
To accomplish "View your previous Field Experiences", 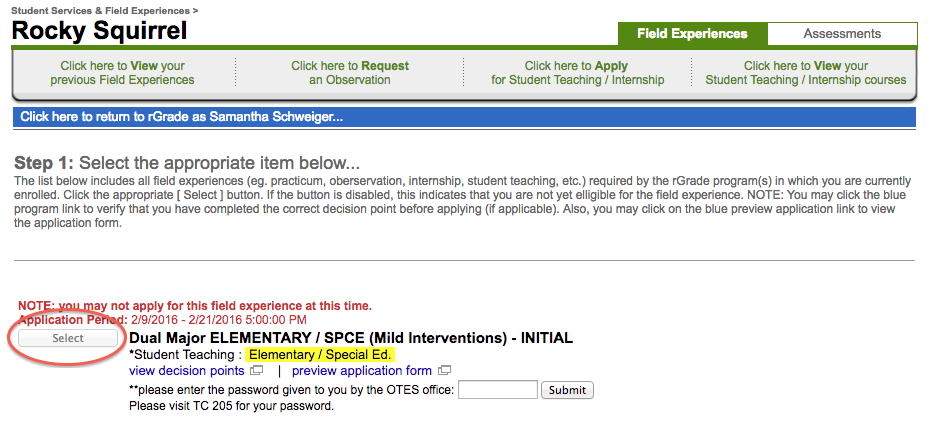I will (122, 73).
